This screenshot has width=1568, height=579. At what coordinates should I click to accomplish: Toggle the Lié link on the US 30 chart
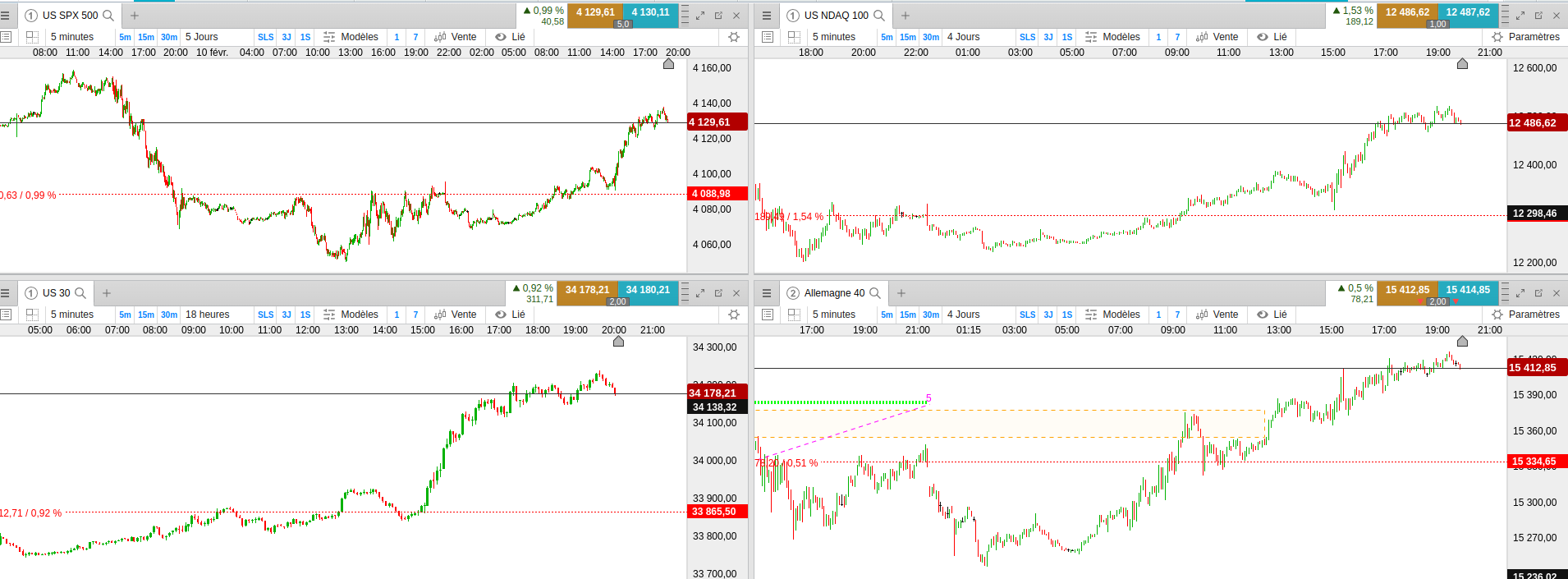(x=510, y=315)
